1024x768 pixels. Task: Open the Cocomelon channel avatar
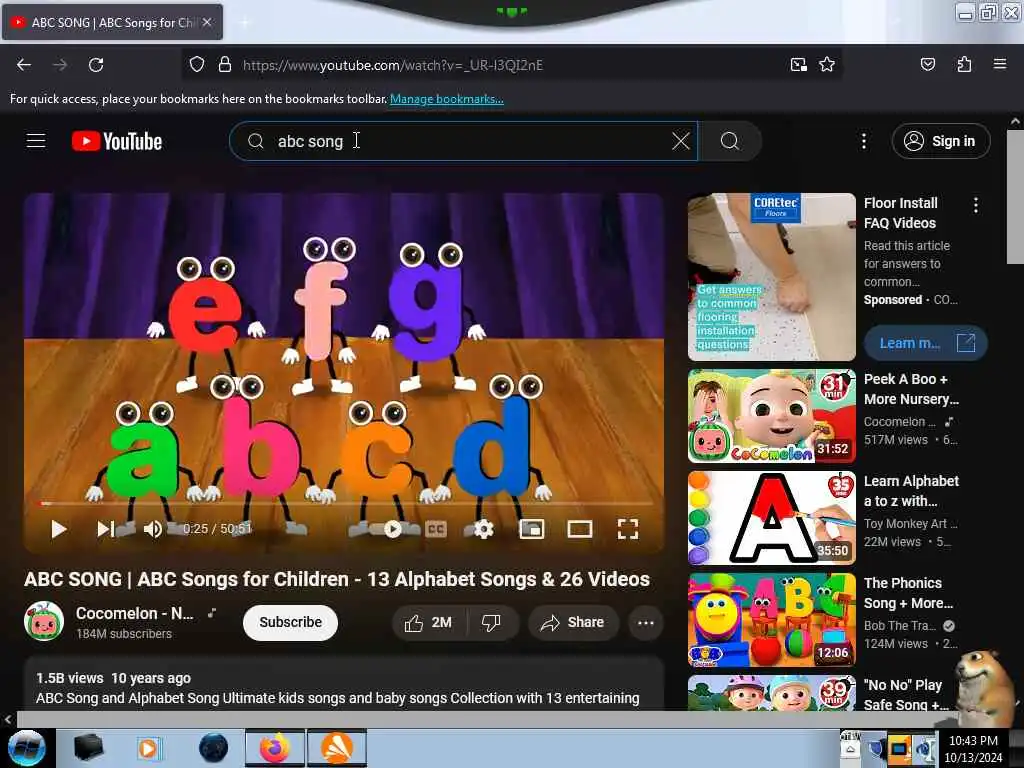click(x=44, y=621)
